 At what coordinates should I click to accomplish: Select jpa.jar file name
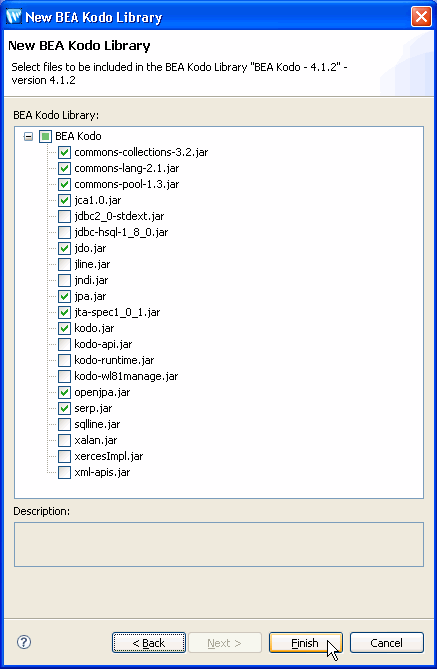click(x=90, y=297)
